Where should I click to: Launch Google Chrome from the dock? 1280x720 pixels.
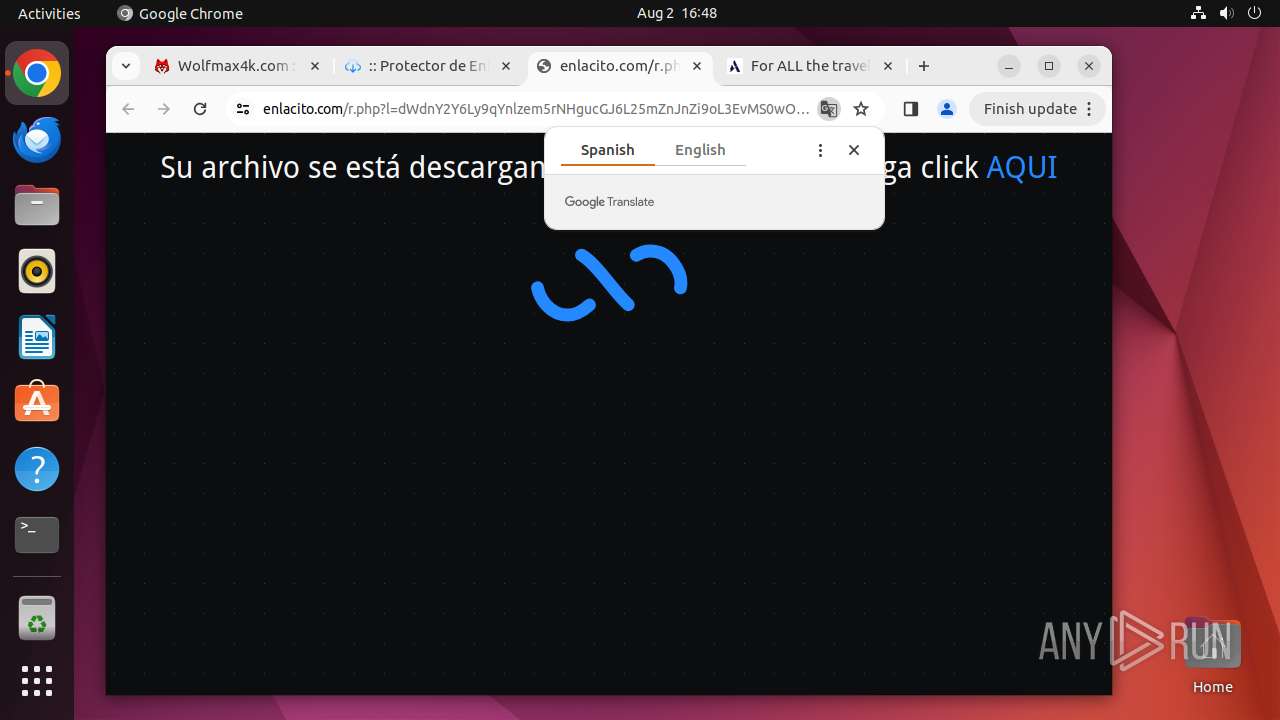37,73
